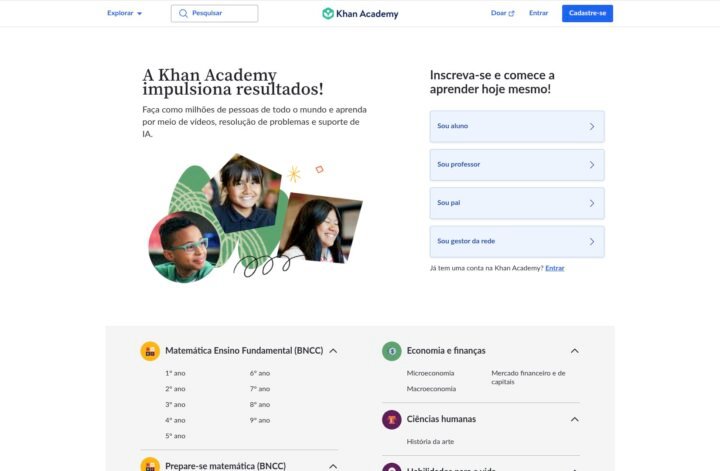Click the Ciências humanas course icon

(392, 419)
